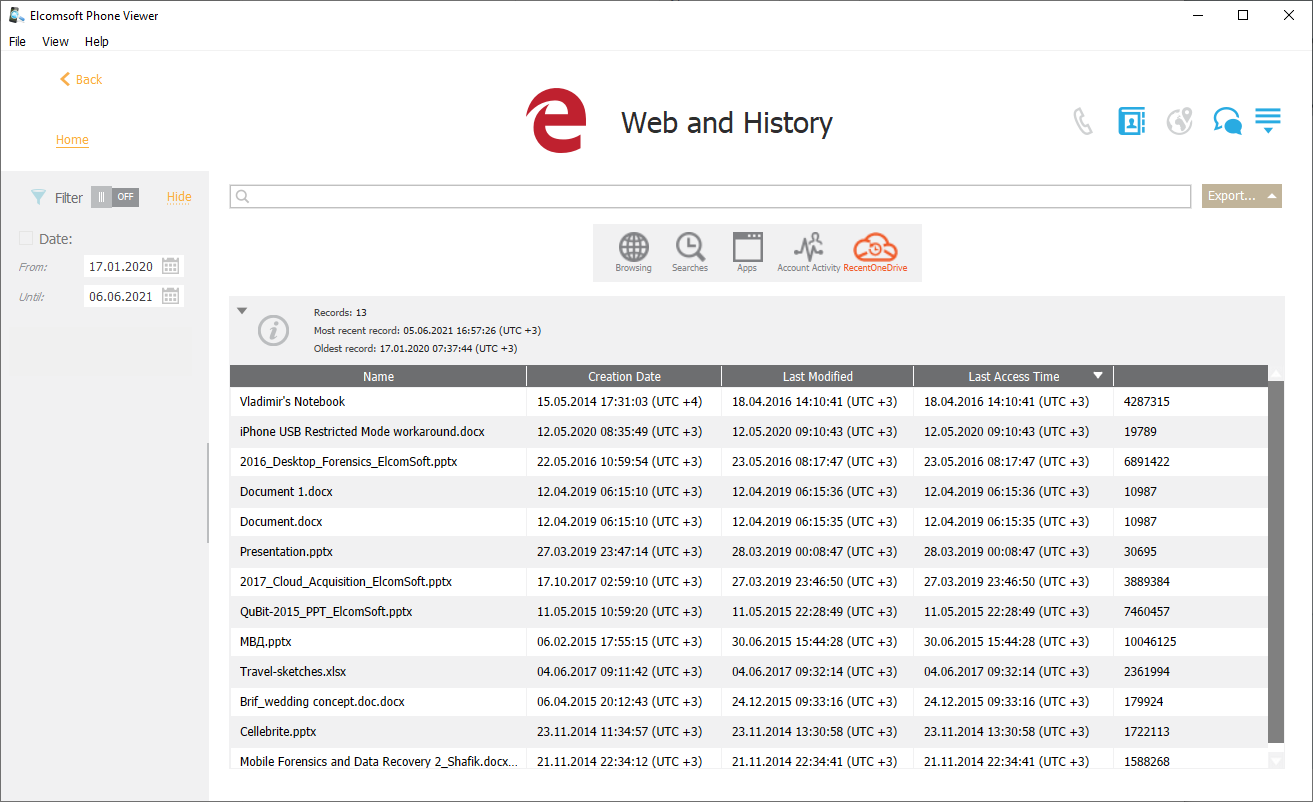Open the Messages chat bubbles icon

(x=1227, y=122)
